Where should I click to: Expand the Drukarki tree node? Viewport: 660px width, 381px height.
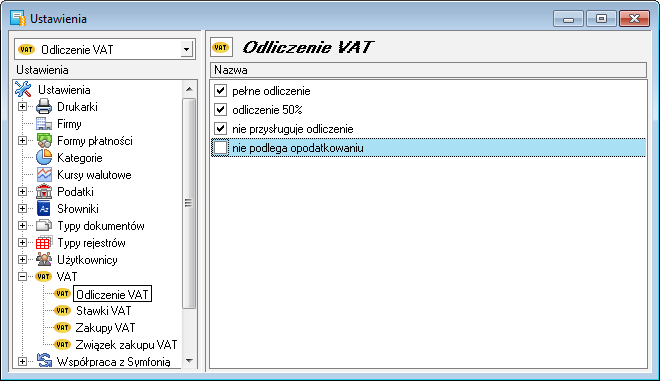[22, 107]
